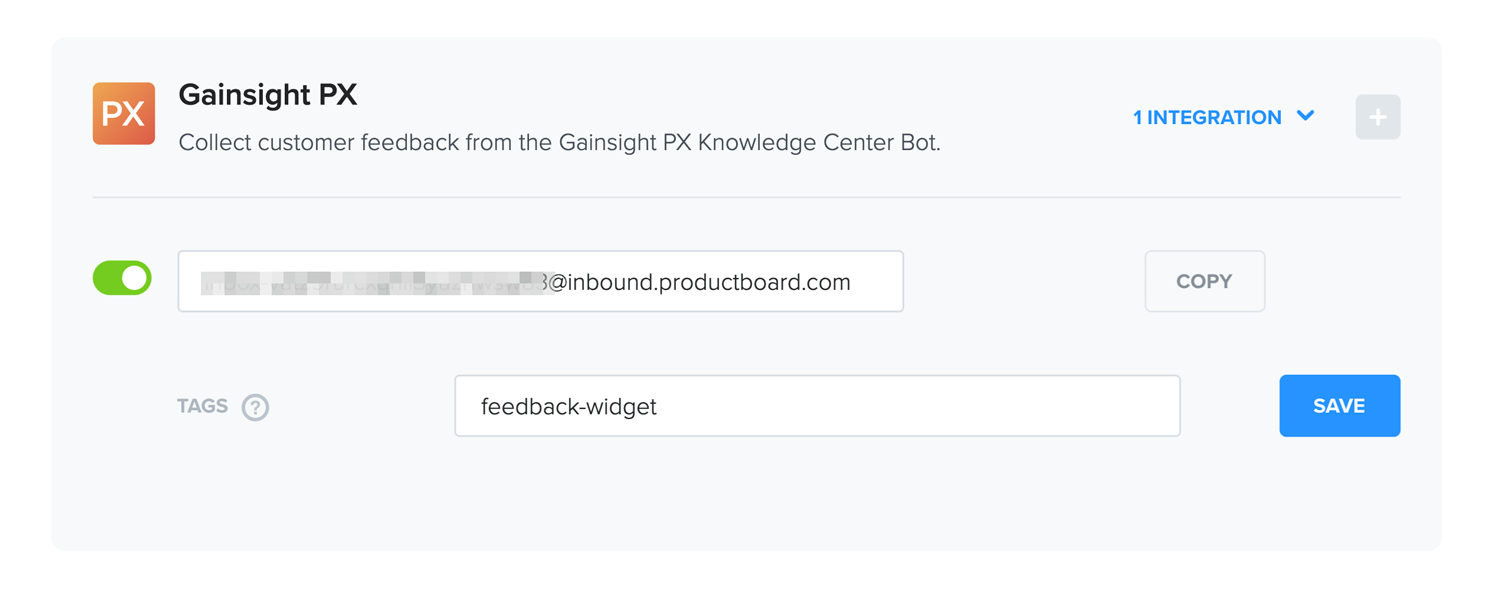This screenshot has width=1500, height=591.
Task: Click the blue chevron arrow next to 1 INTEGRATION
Action: 1305,116
